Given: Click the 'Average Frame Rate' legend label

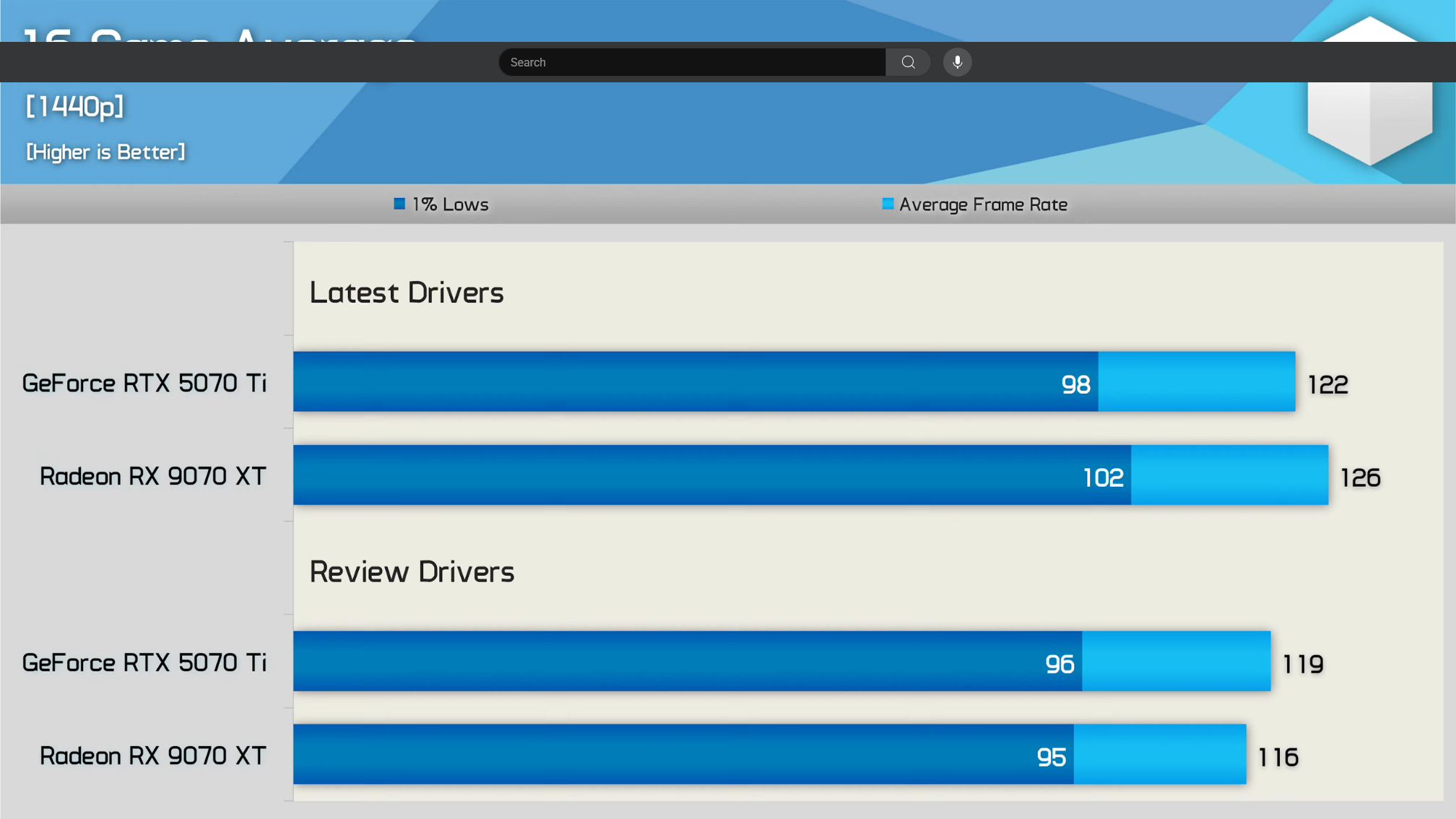Looking at the screenshot, I should point(983,204).
